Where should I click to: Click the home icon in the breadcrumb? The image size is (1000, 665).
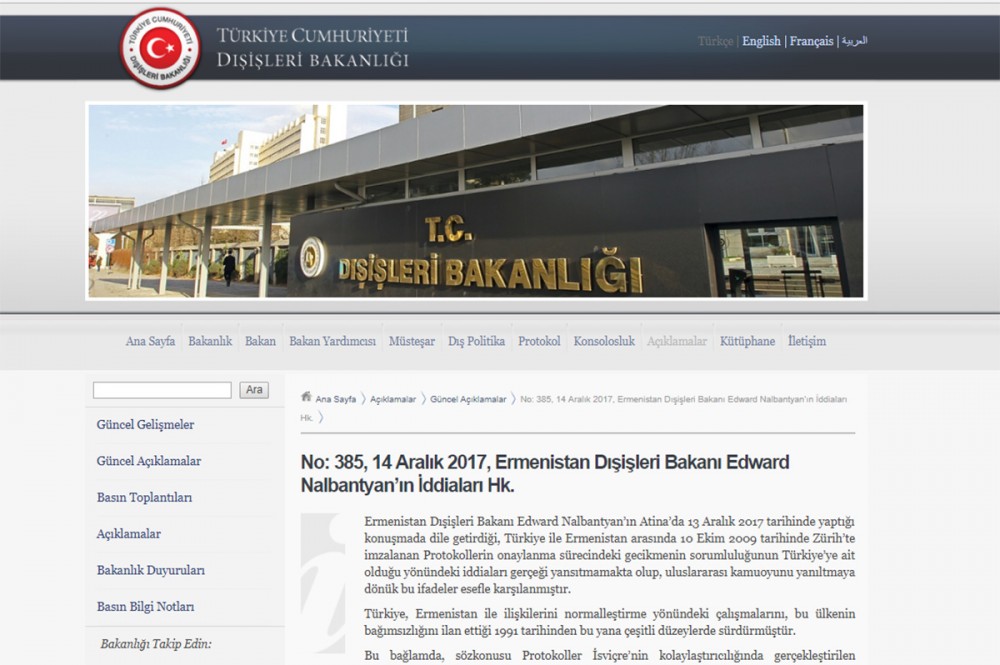(x=306, y=397)
